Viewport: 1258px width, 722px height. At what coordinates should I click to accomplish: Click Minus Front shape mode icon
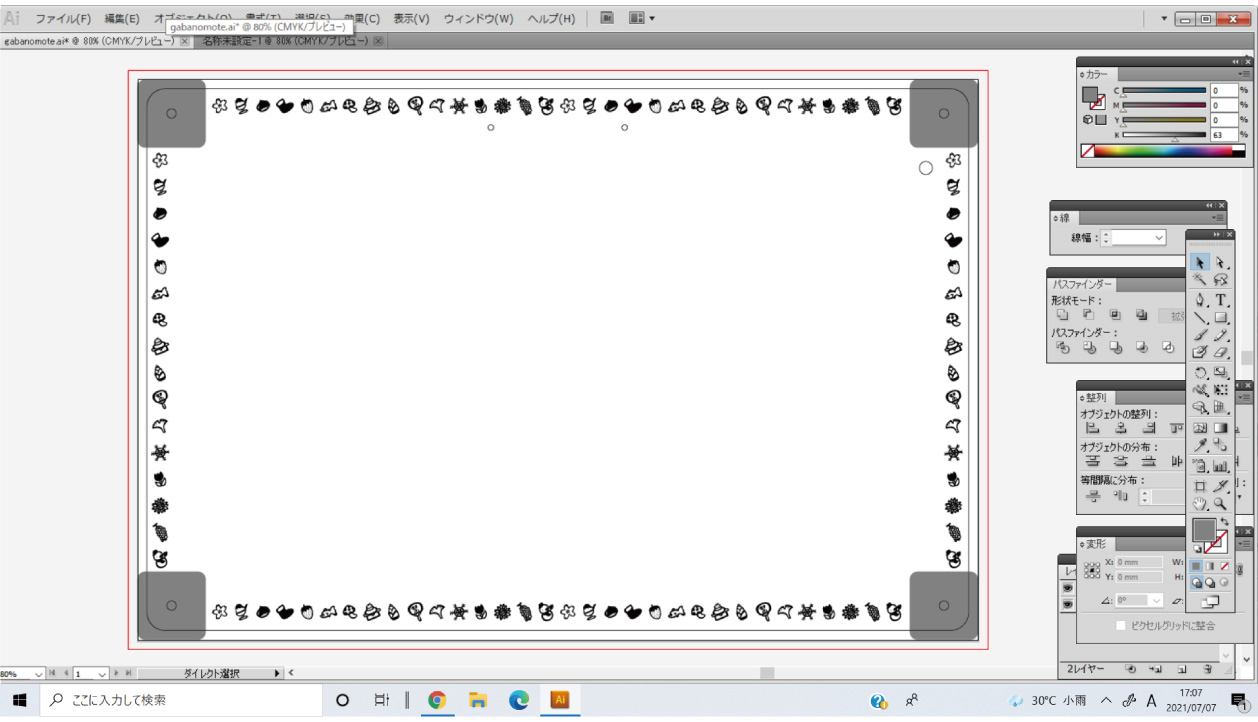[1089, 315]
